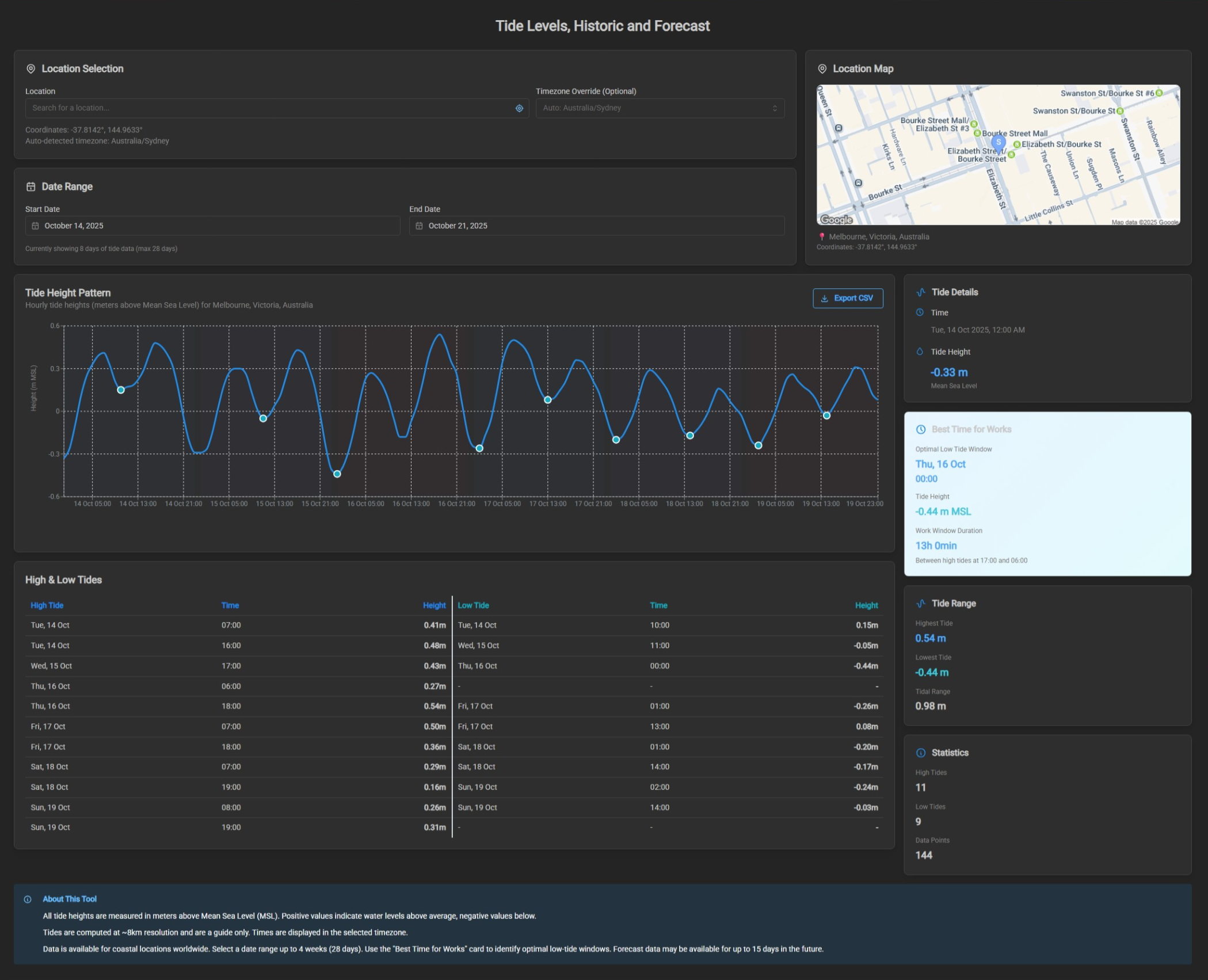This screenshot has height=980, width=1208.
Task: Click the Google logo link on the map
Action: point(836,219)
